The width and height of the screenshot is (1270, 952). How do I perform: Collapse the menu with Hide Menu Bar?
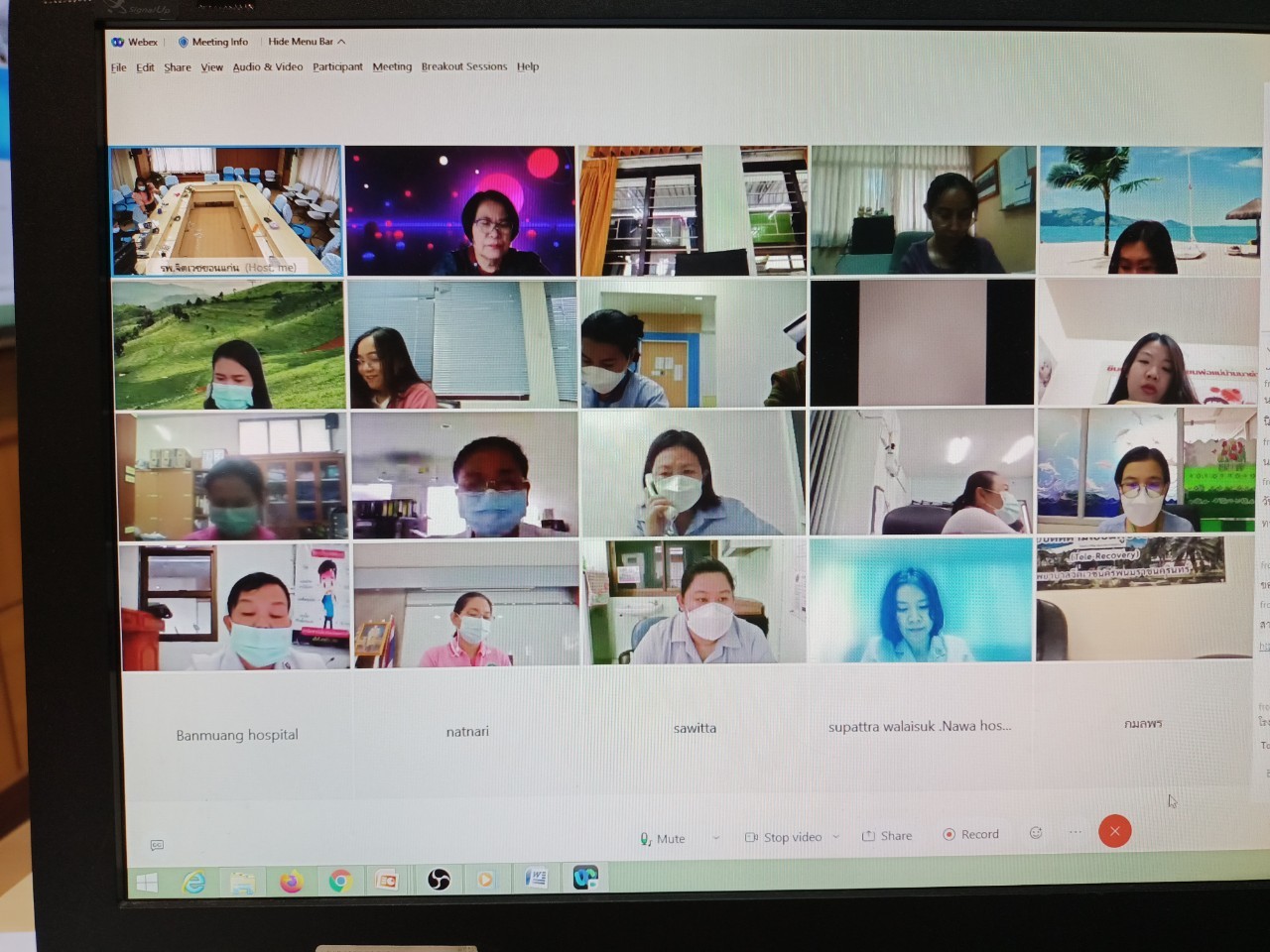(306, 42)
